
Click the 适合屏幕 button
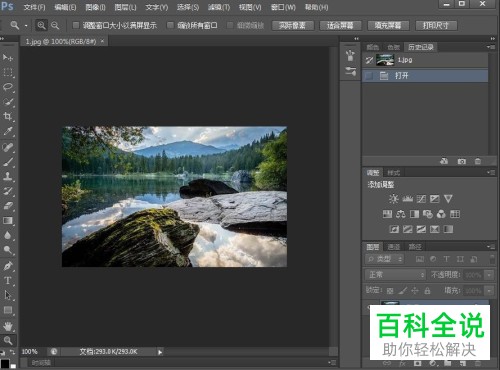(x=340, y=25)
